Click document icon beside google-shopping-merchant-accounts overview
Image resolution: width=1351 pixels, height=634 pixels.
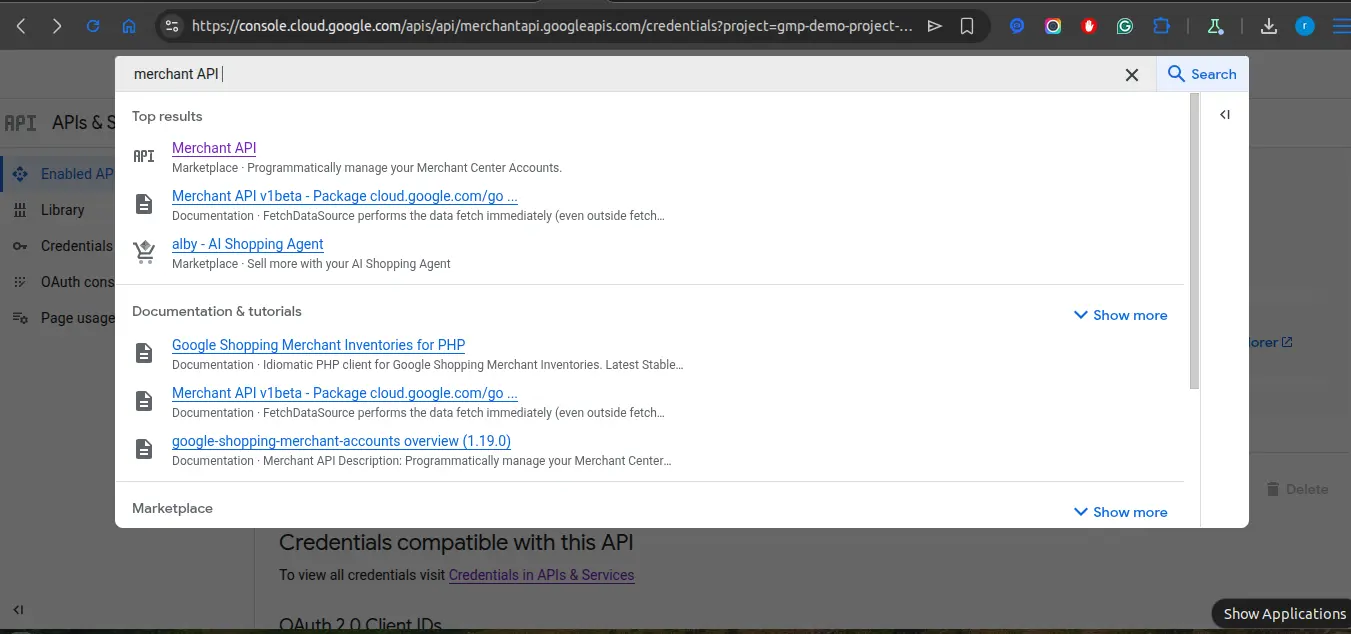point(144,449)
